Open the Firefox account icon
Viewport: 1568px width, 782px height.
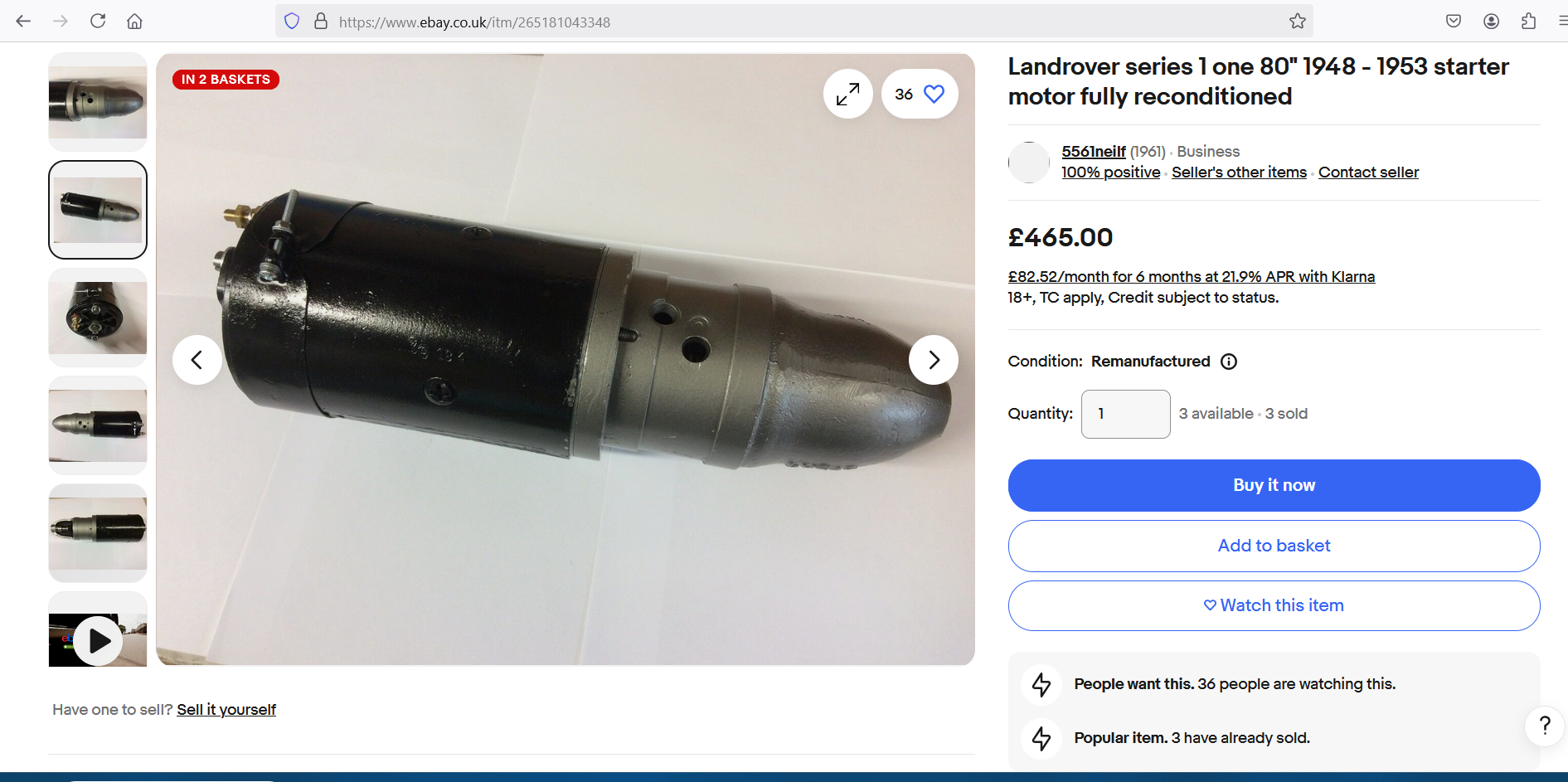tap(1491, 22)
